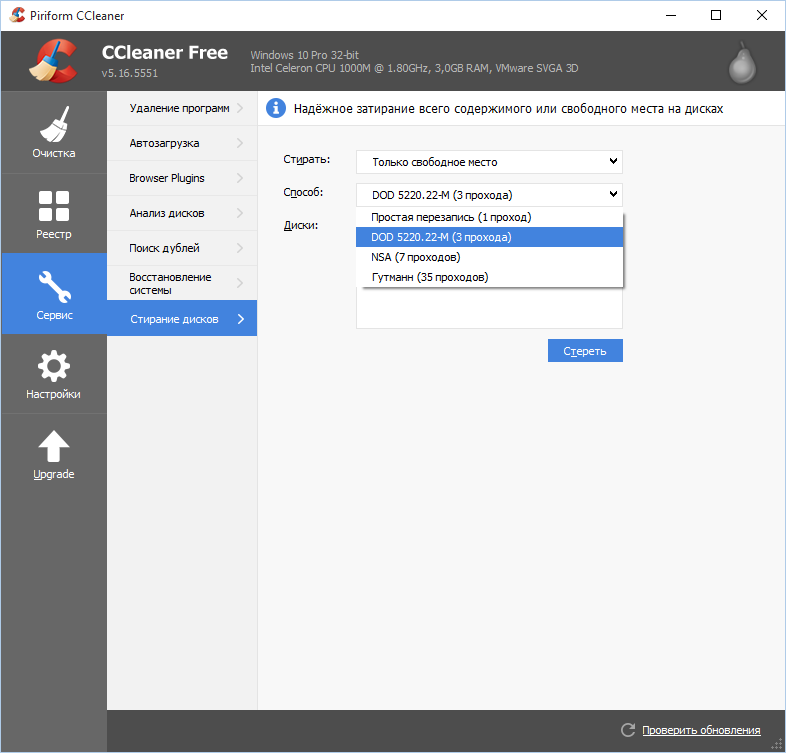Screen dimensions: 786x753
Task: Open the Стирать dropdown
Action: pos(489,162)
